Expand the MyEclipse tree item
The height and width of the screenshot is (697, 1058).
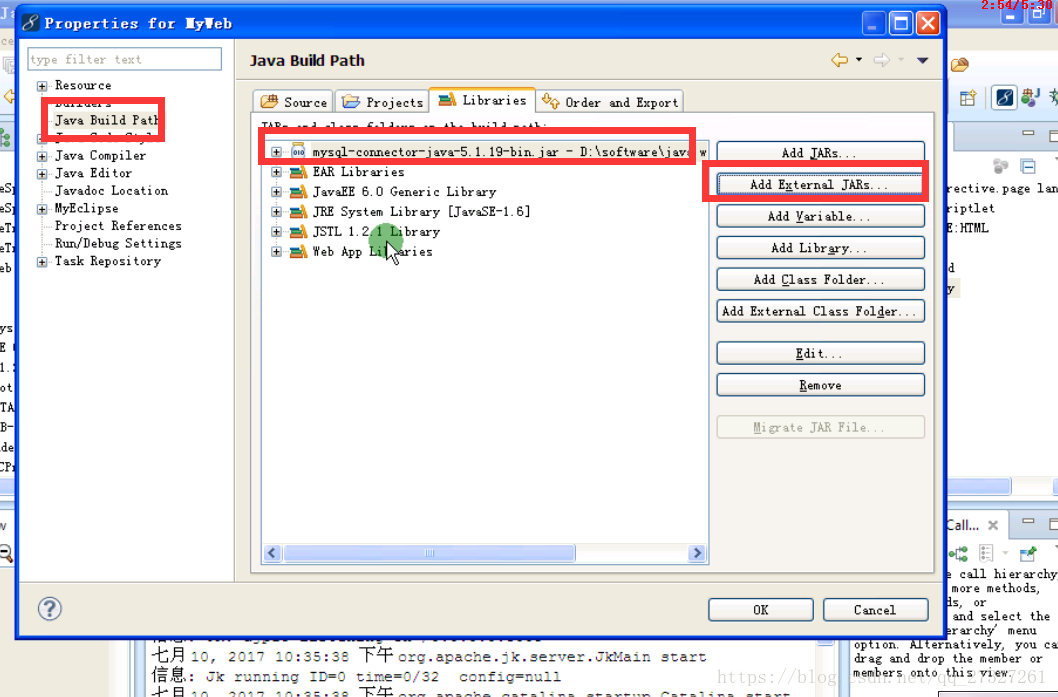42,209
